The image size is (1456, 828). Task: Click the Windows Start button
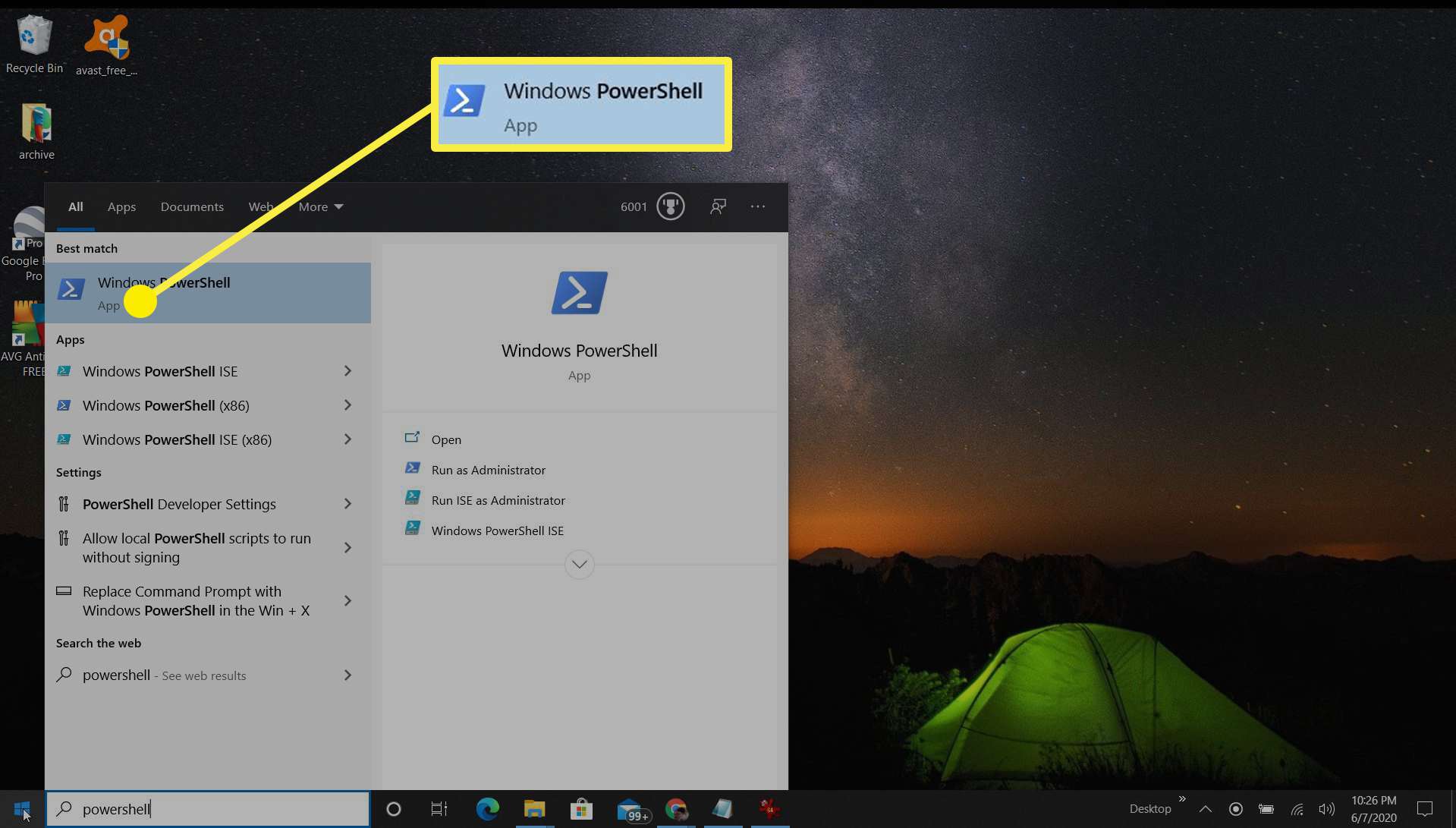22,809
